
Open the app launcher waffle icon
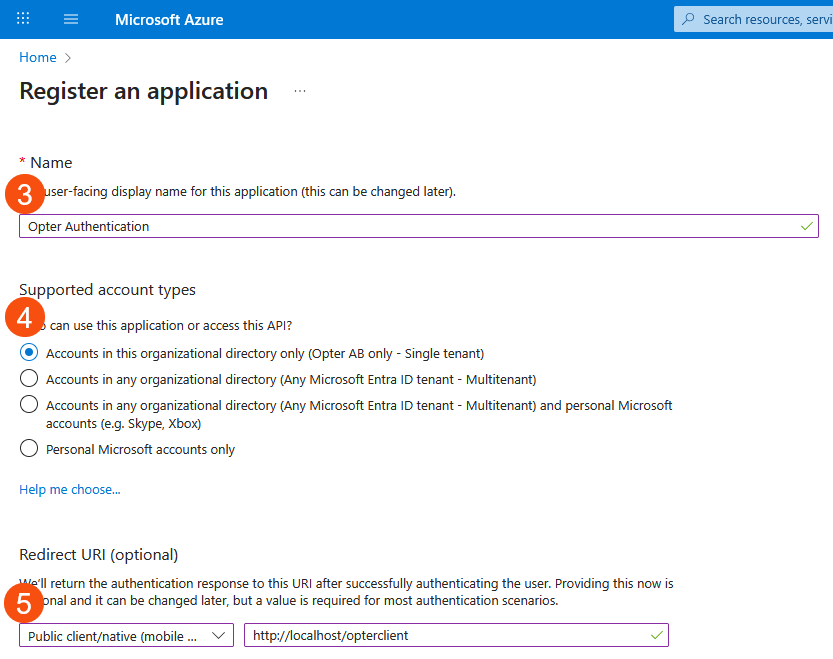pos(23,19)
